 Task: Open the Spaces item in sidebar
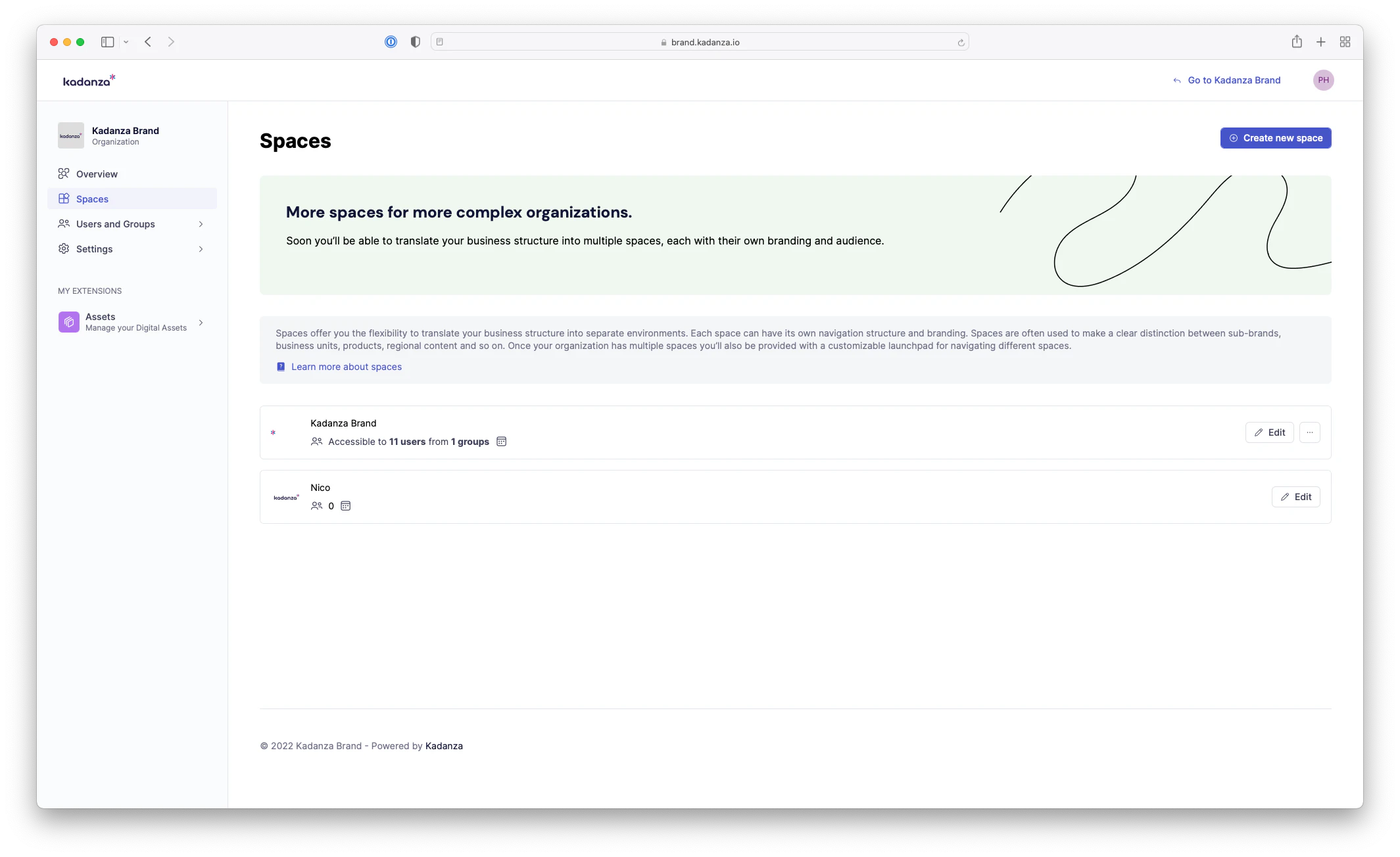[x=92, y=198]
